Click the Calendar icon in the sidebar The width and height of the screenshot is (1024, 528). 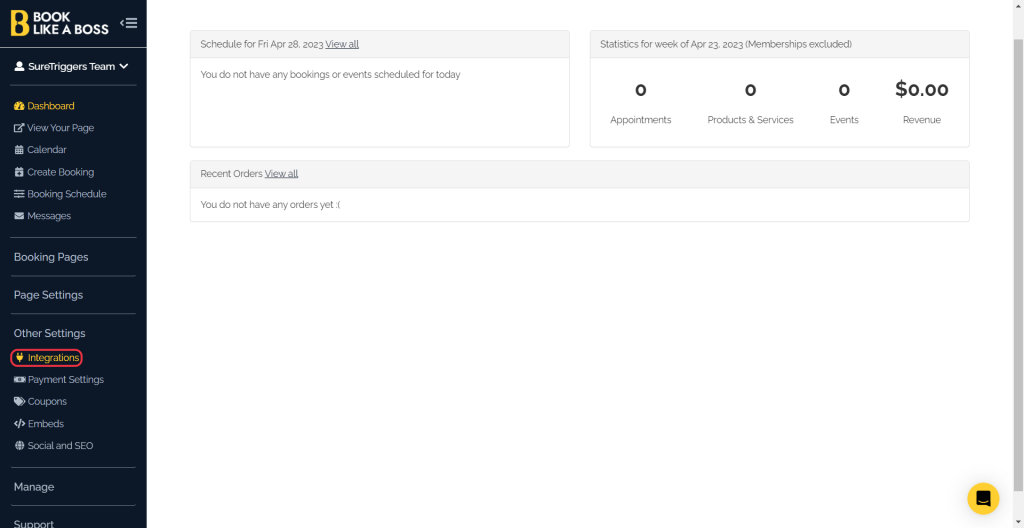(19, 150)
